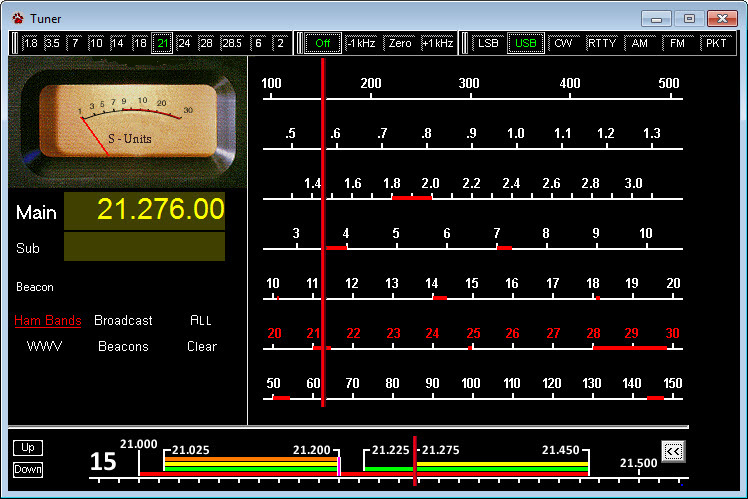Minimize the Tuner window
This screenshot has height=499, width=748.
pos(656,19)
